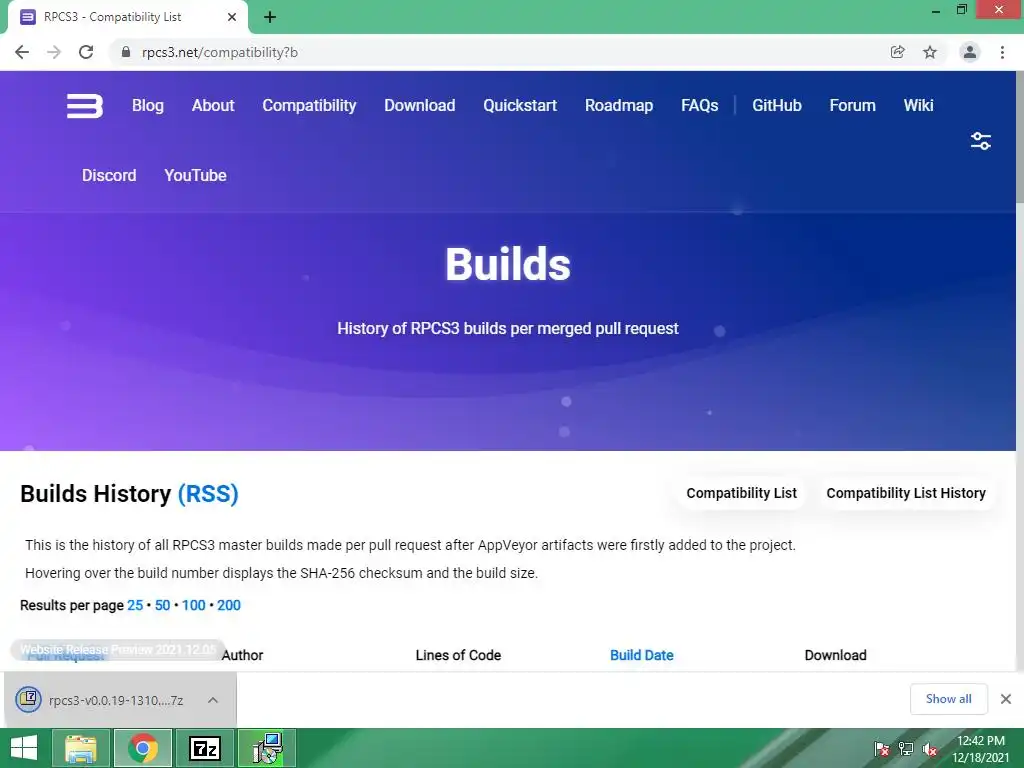Open a new browser tab
Image resolution: width=1024 pixels, height=768 pixels.
[270, 17]
